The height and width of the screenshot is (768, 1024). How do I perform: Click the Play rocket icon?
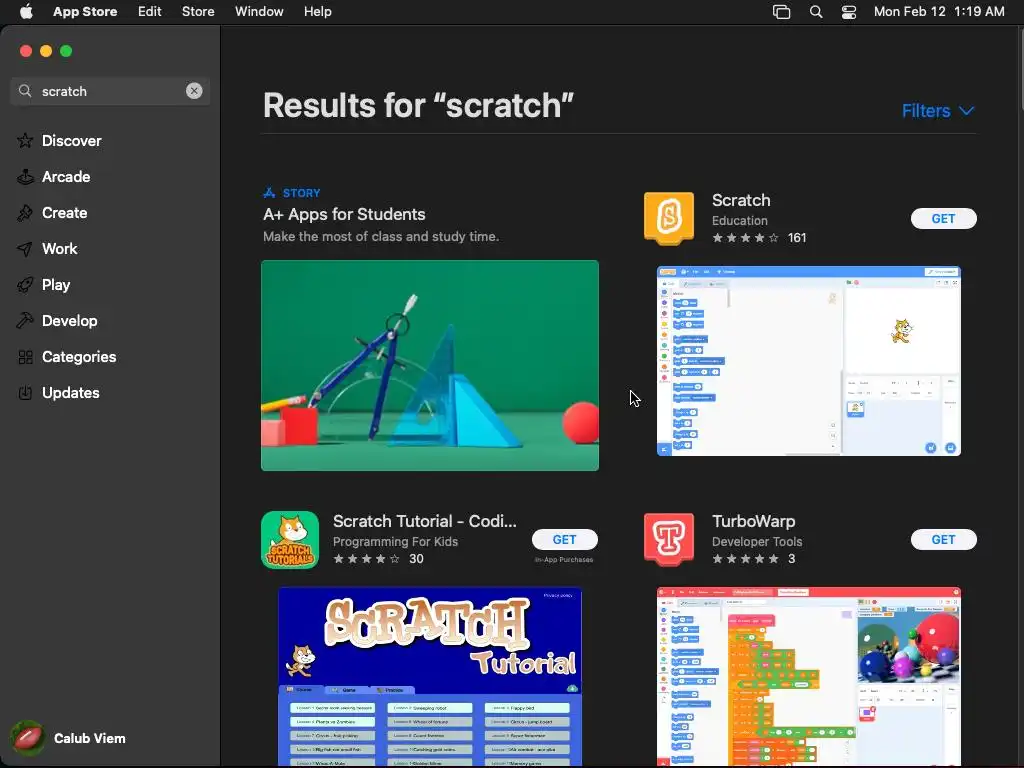click(25, 285)
